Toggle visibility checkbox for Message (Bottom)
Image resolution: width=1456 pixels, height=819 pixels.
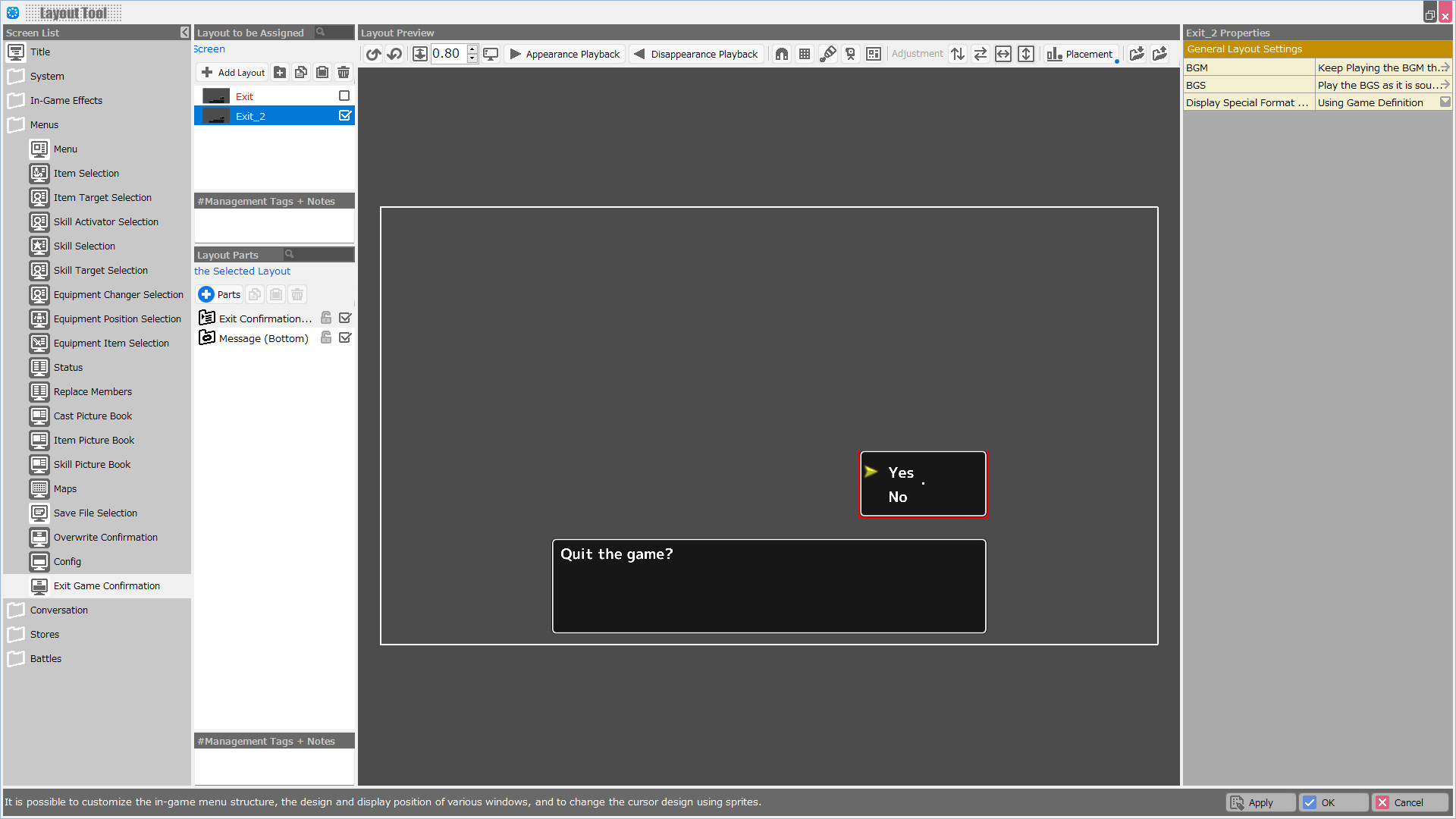345,337
